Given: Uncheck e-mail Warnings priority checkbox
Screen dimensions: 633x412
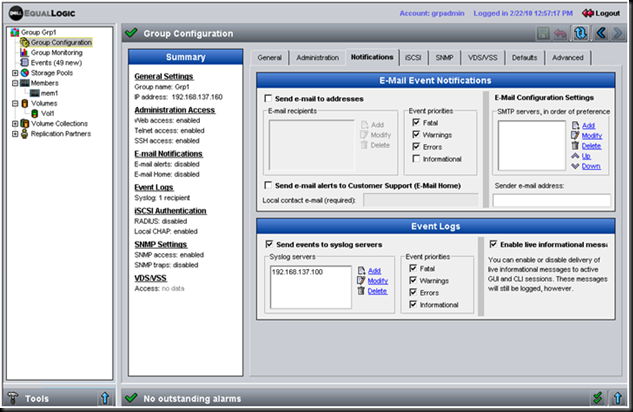Looking at the screenshot, I should point(416,134).
